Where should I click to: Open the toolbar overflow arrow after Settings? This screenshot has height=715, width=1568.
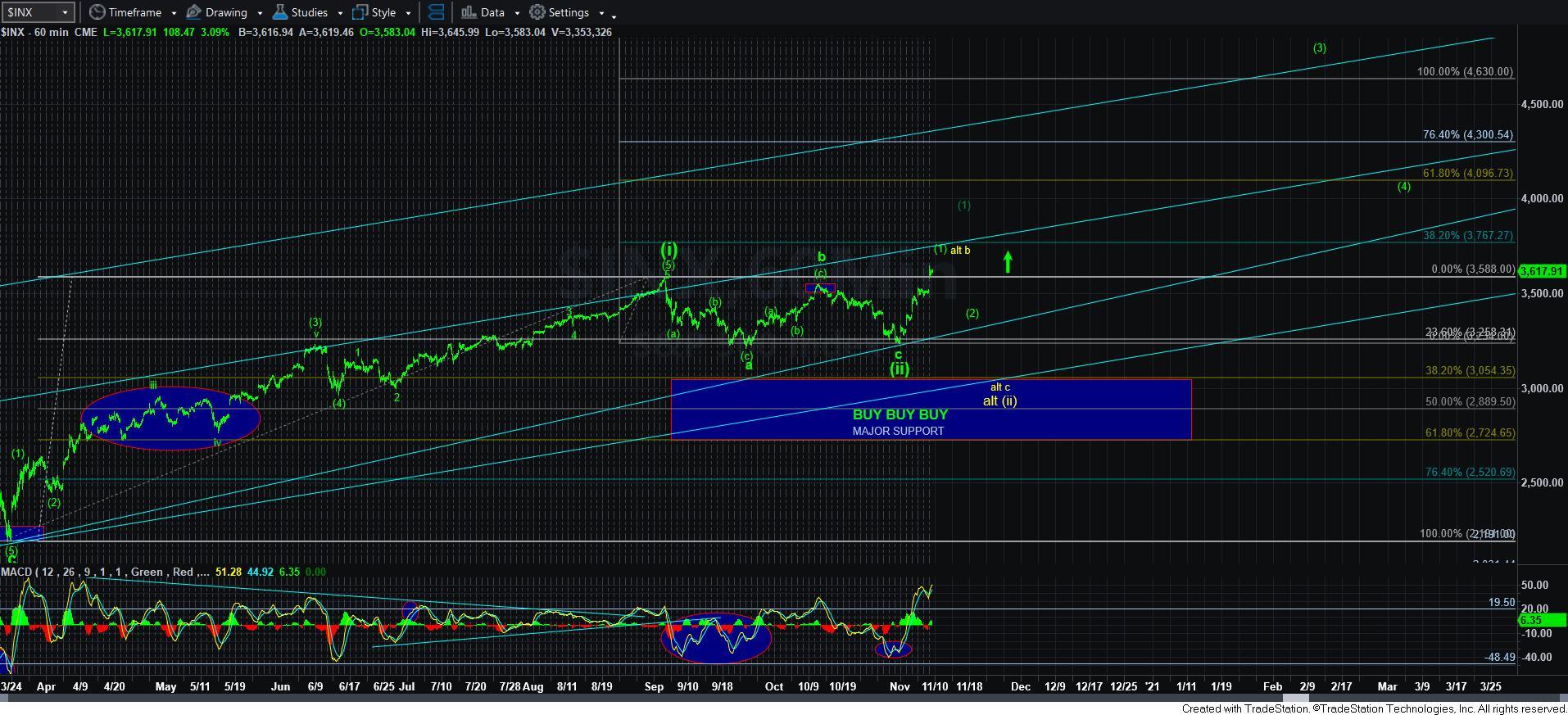pos(614,16)
